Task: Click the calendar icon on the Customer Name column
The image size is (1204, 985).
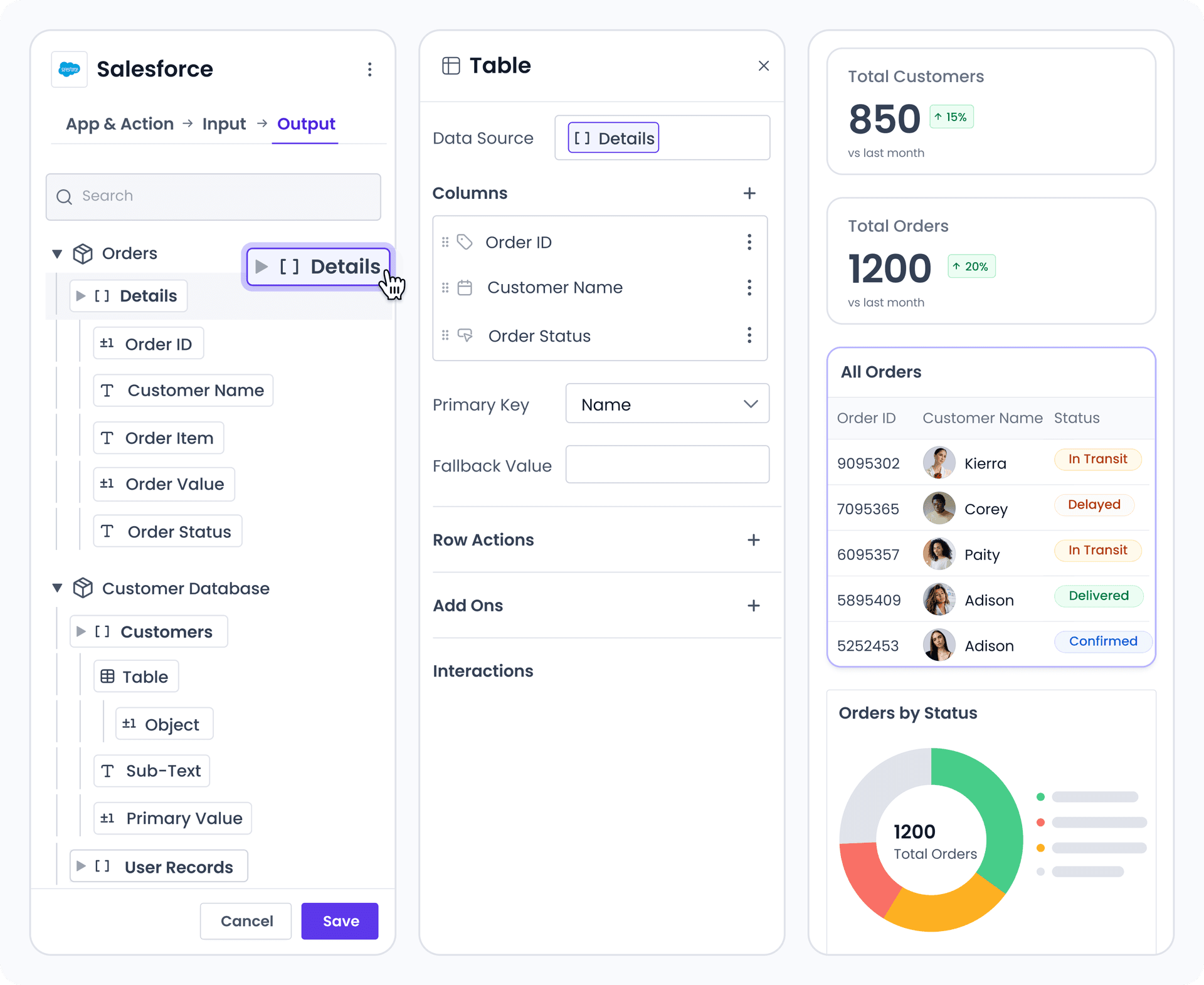Action: 465,287
